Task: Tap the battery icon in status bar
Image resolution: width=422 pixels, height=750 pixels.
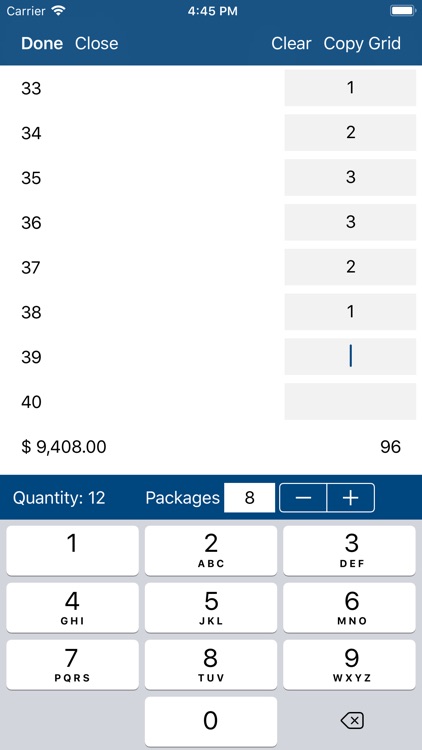Action: click(x=403, y=11)
